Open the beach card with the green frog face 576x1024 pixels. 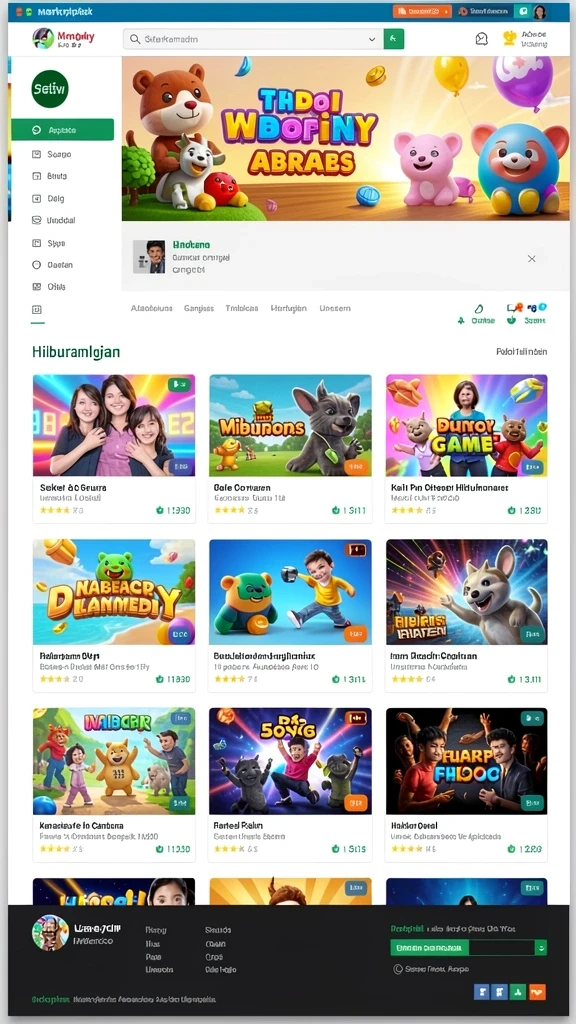[114, 592]
